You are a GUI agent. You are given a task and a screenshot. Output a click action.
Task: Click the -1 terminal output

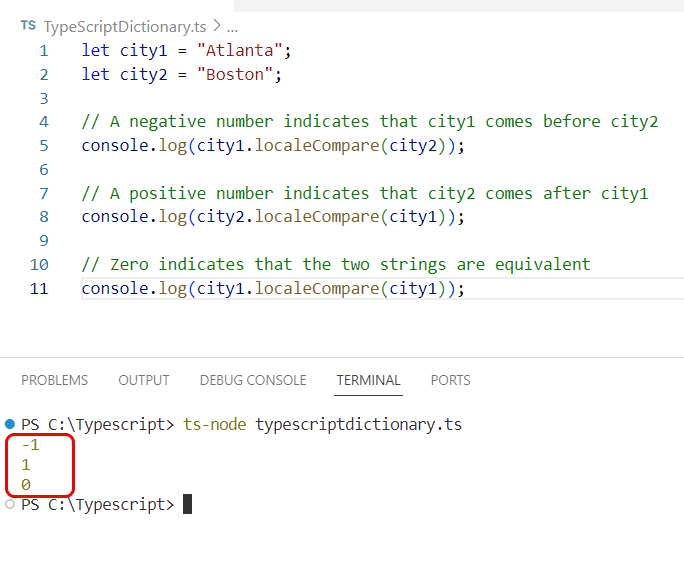tap(31, 445)
